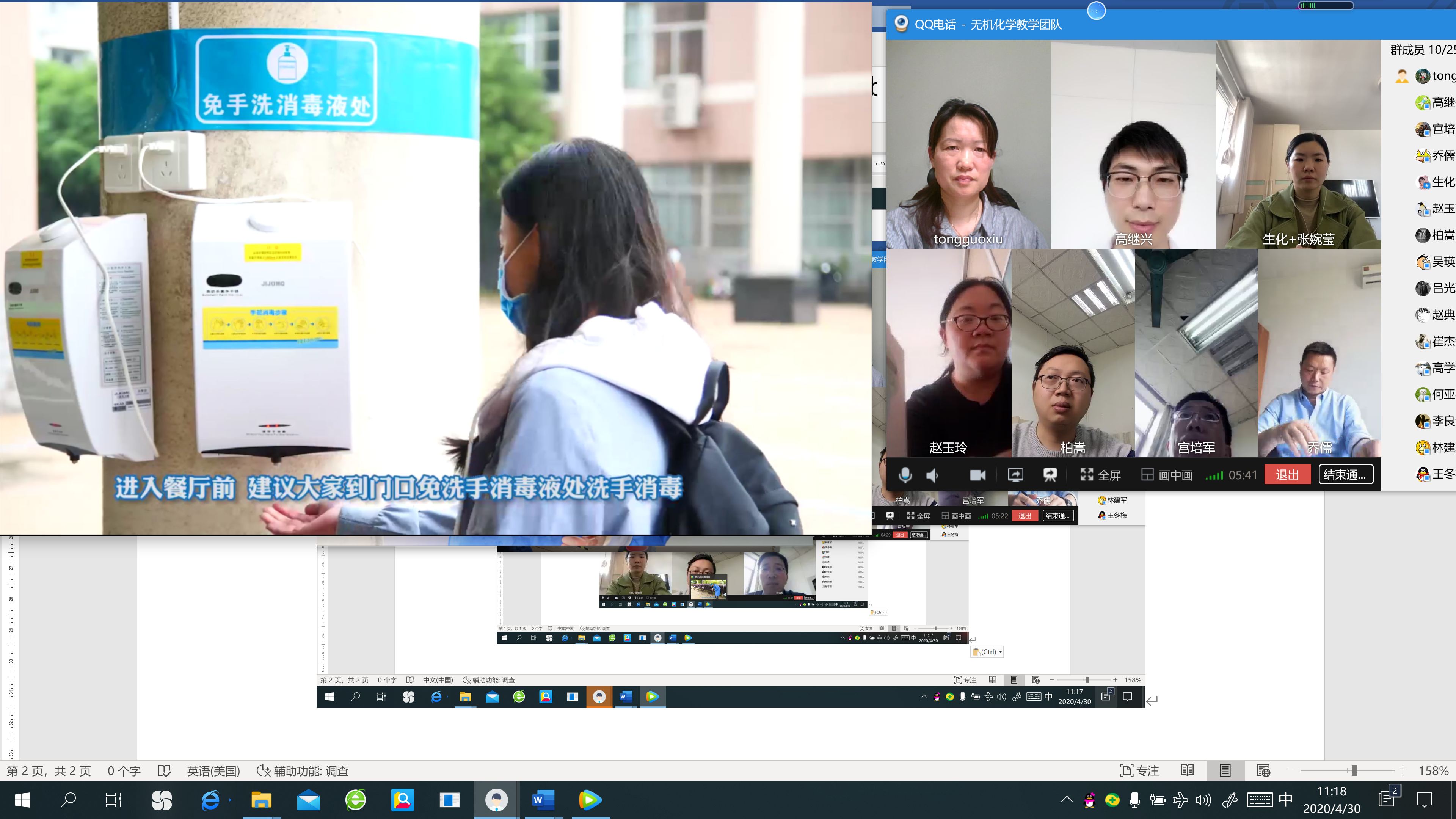
Task: Open Word Focus mode 专注
Action: coord(1139,770)
